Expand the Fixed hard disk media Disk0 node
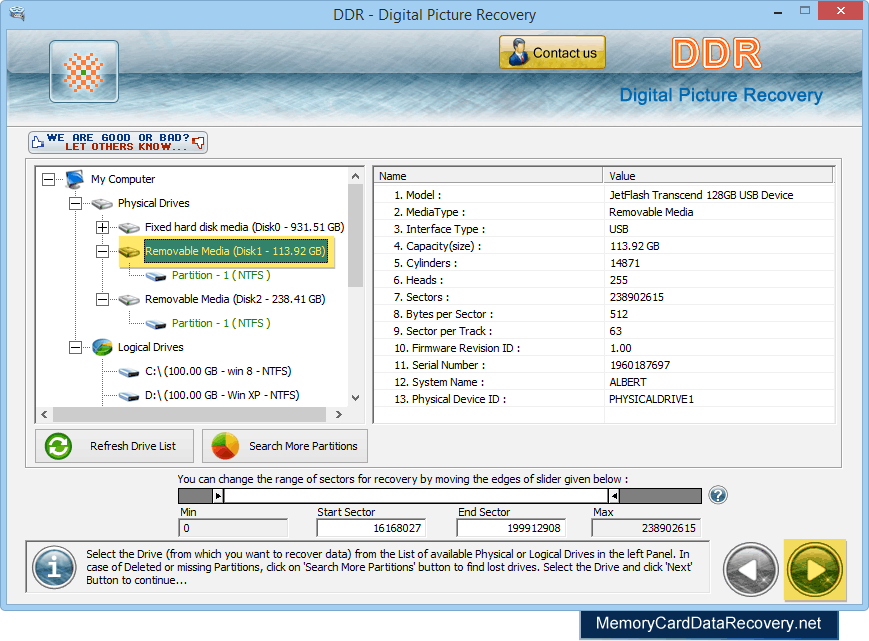Screen dimensions: 869x641 click(102, 227)
